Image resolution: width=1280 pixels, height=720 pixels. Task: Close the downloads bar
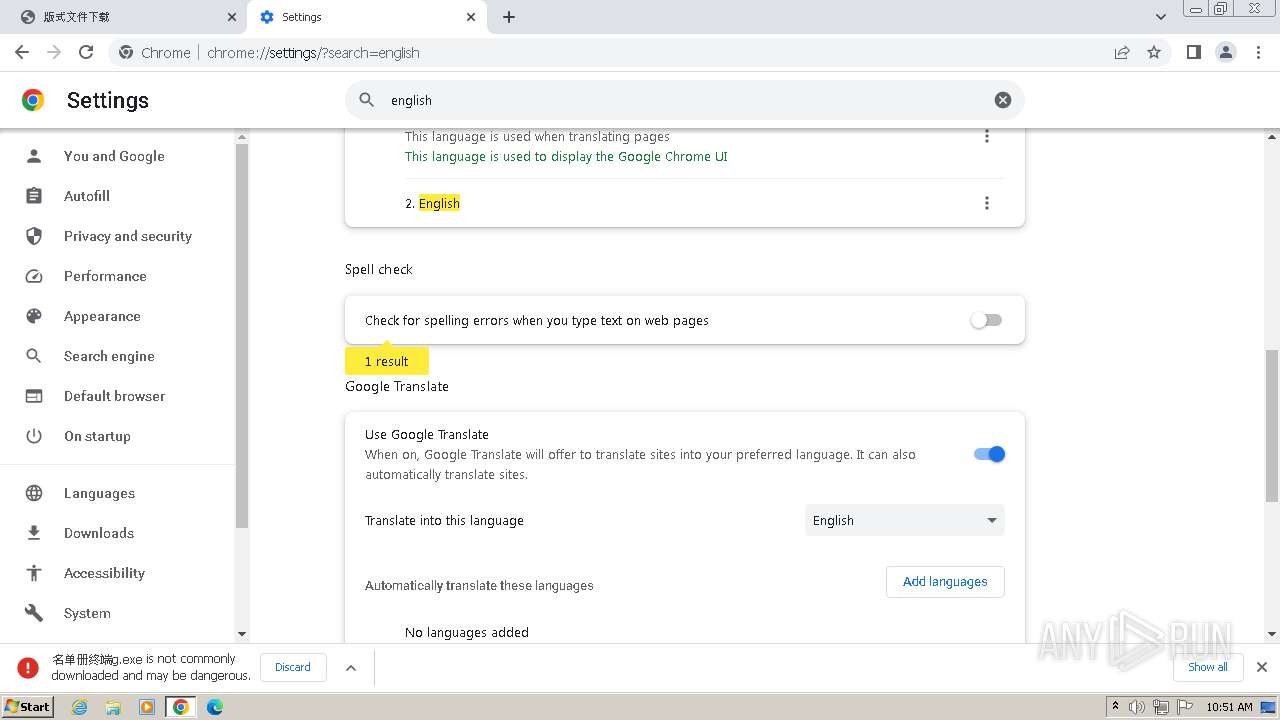pyautogui.click(x=1261, y=667)
